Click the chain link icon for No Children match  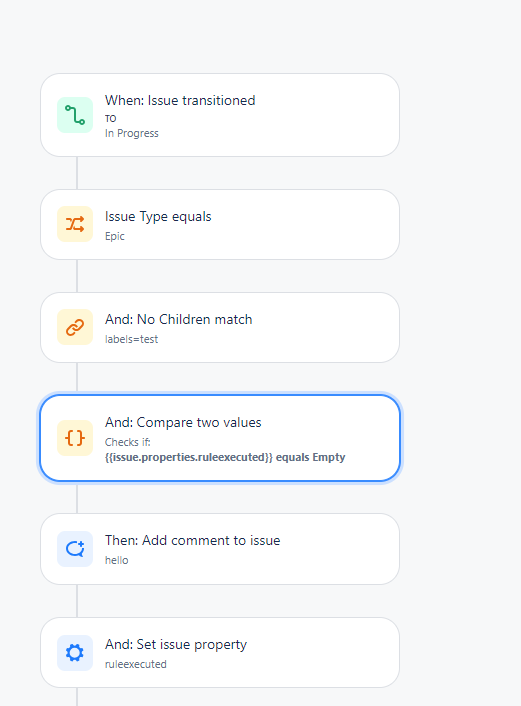[x=75, y=327]
